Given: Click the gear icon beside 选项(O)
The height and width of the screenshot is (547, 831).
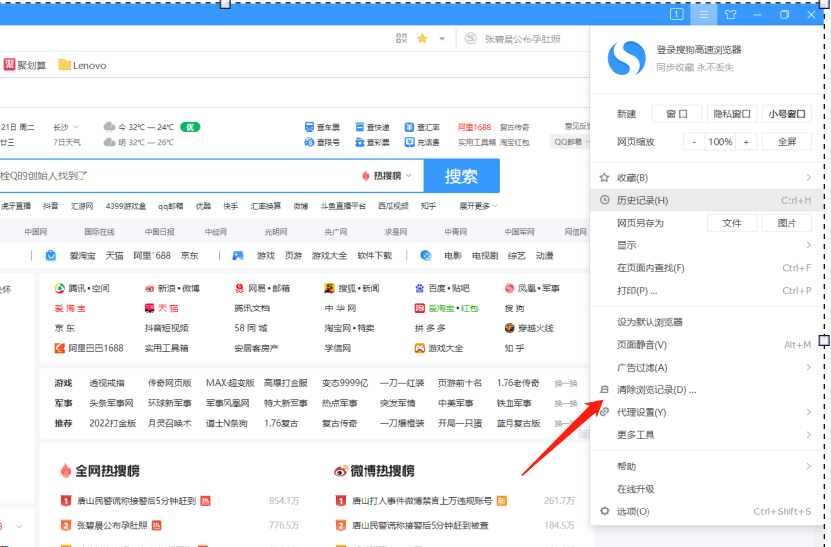Looking at the screenshot, I should click(604, 511).
